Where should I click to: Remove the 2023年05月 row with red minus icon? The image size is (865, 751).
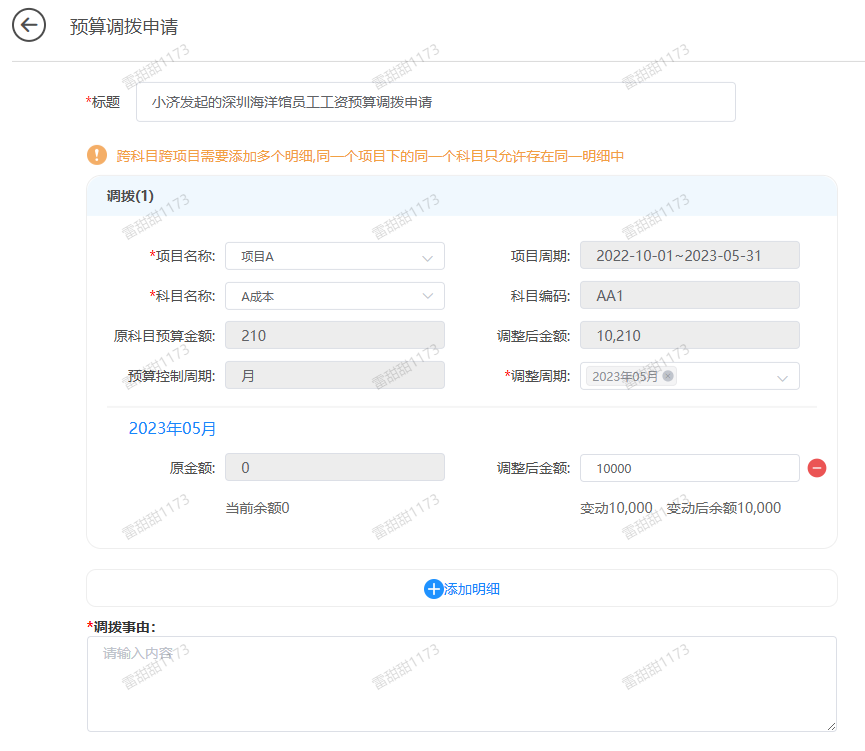pos(816,468)
